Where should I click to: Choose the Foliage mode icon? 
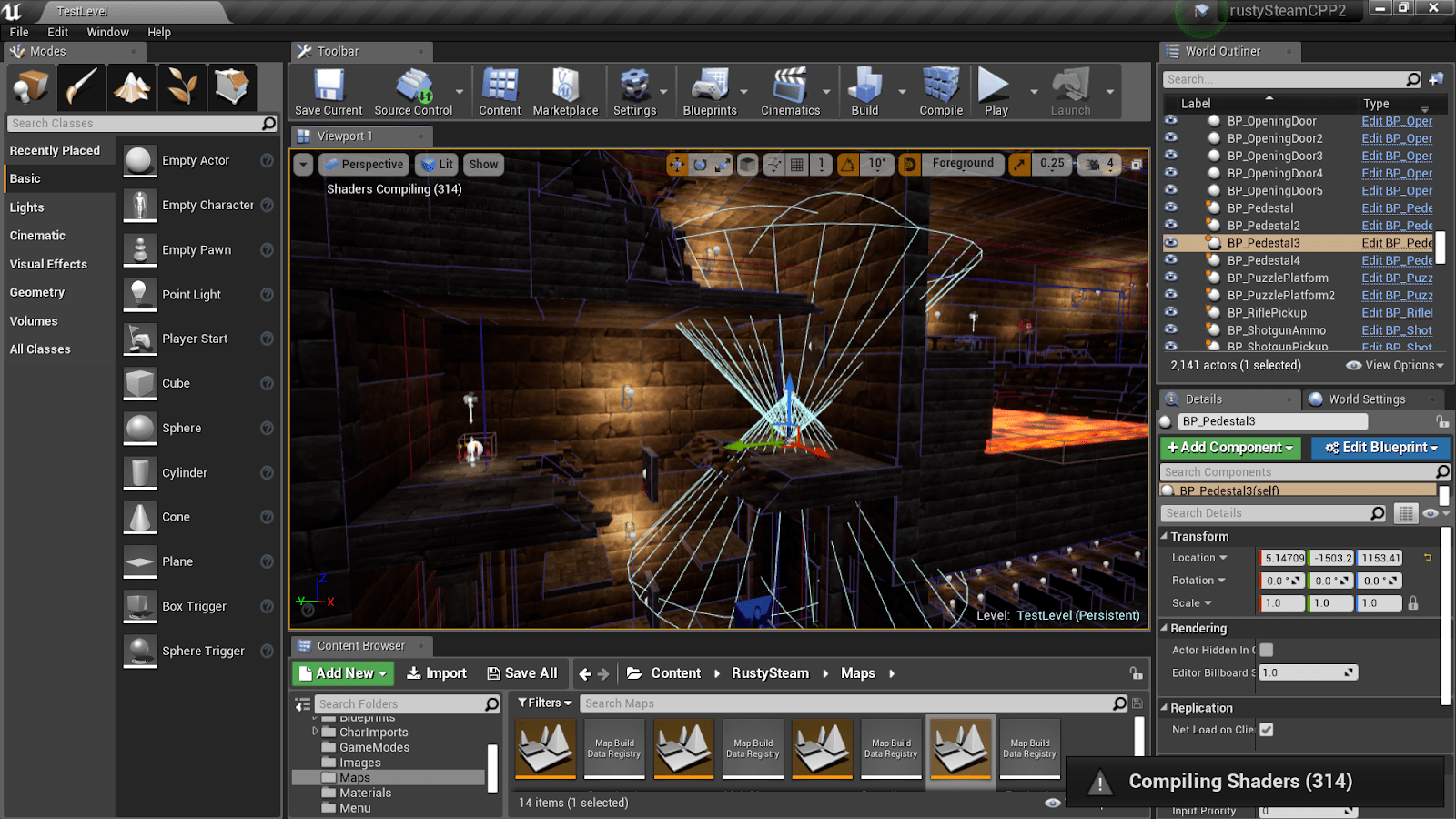(x=182, y=87)
